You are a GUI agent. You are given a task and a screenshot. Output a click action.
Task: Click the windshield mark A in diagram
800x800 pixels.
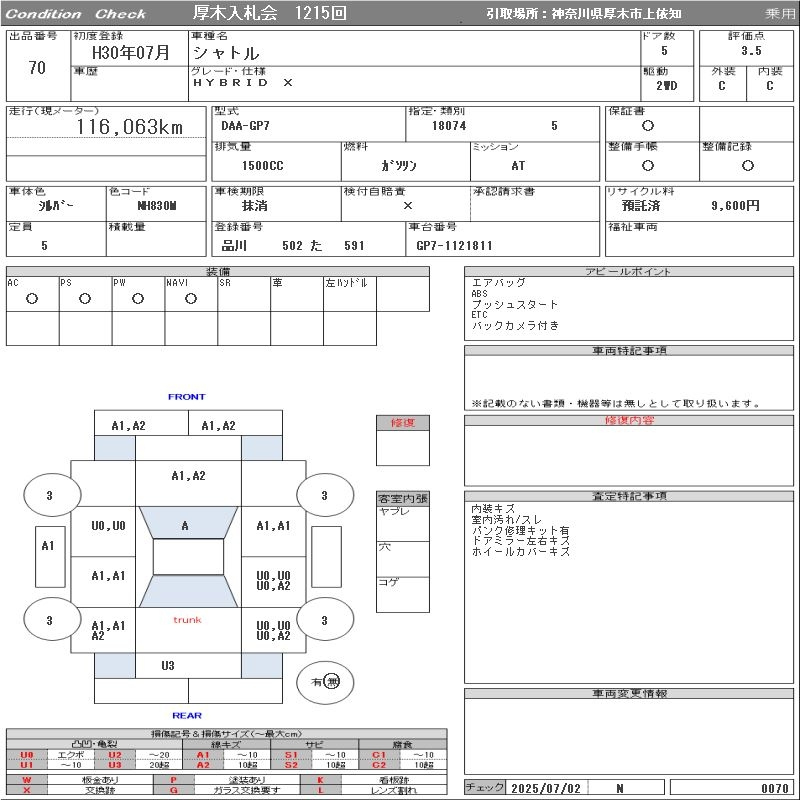pos(185,526)
